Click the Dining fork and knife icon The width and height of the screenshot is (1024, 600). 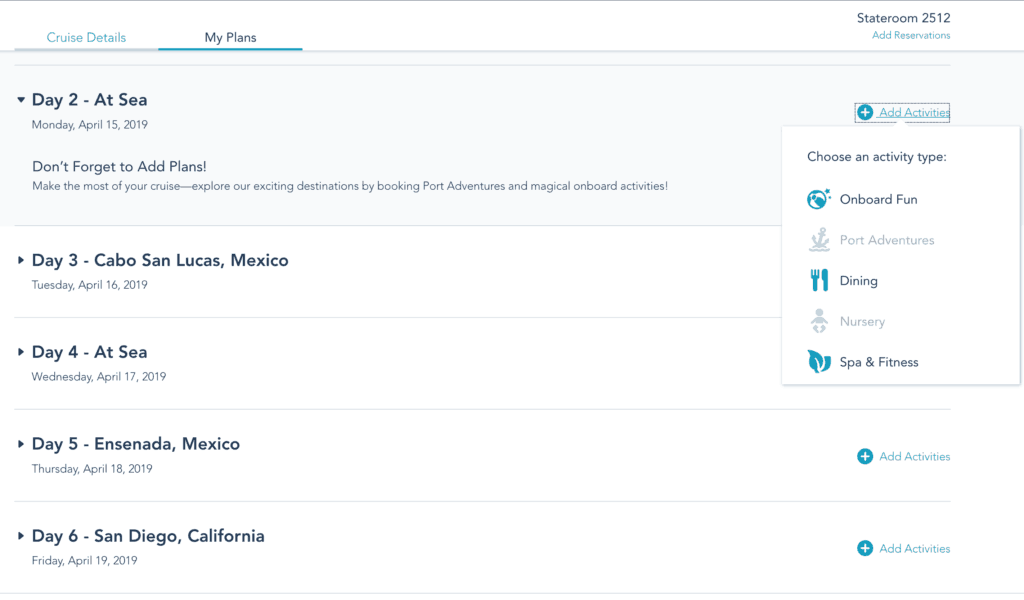click(819, 281)
